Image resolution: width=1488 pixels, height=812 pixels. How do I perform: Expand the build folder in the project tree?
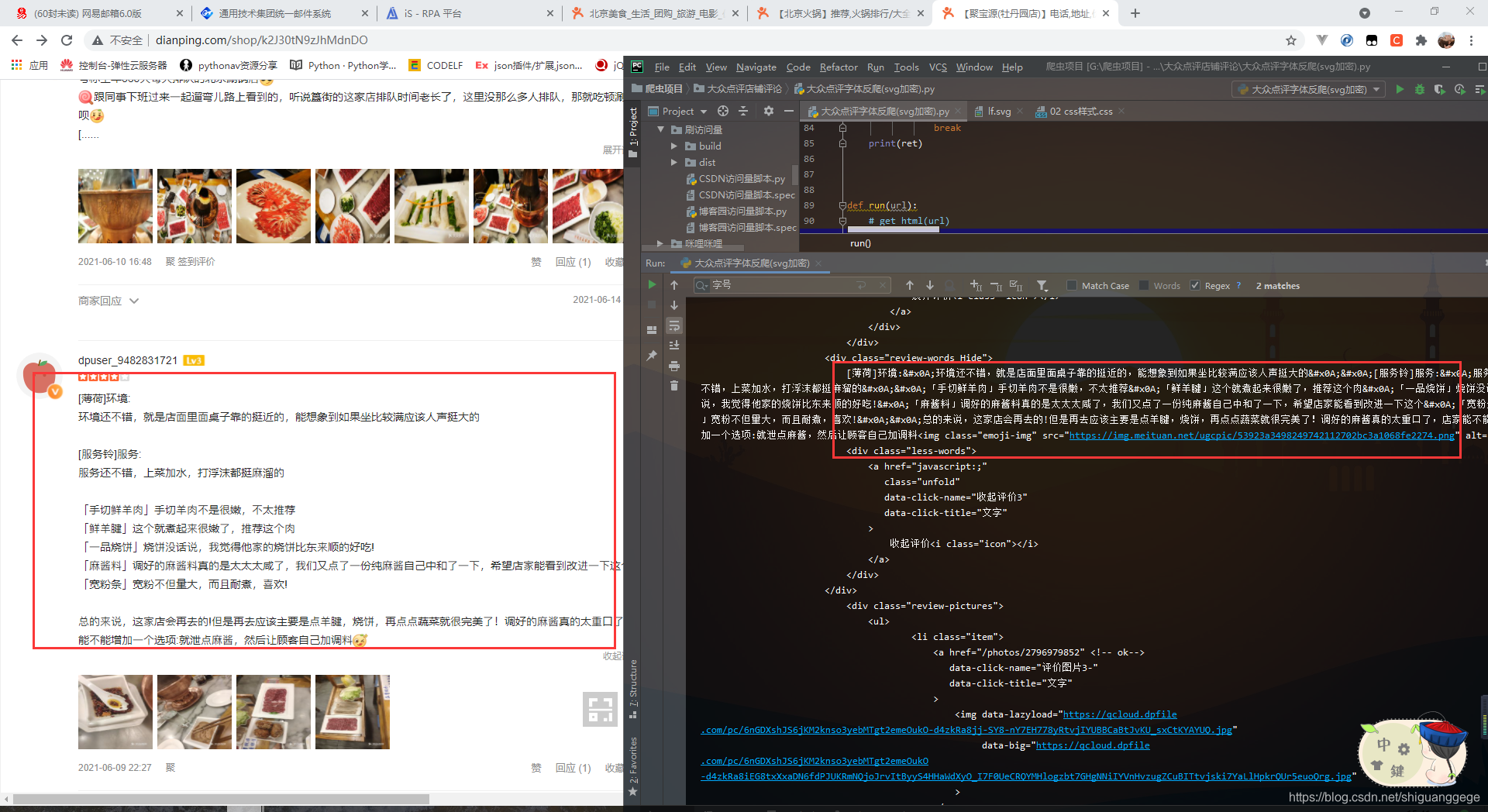click(x=675, y=146)
